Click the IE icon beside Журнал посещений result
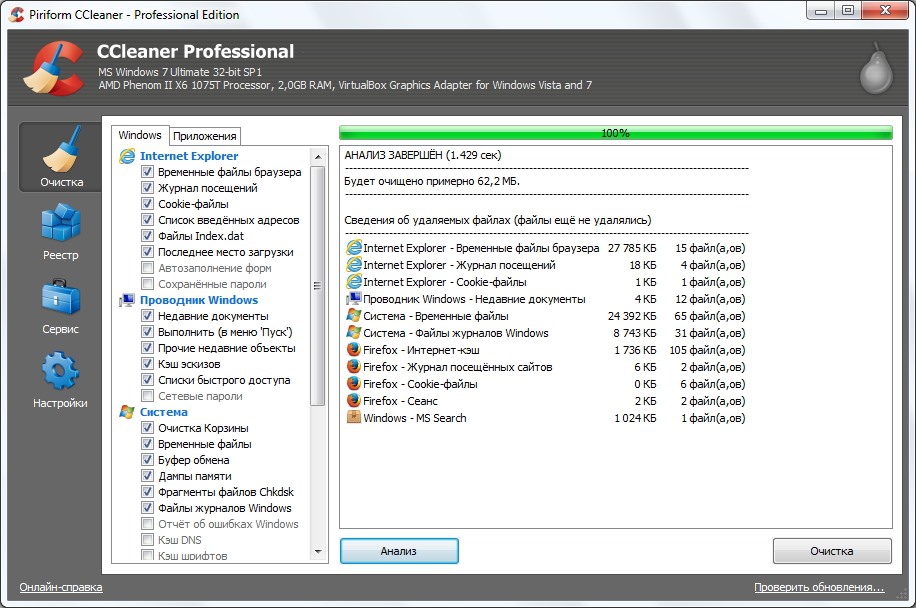 point(353,265)
